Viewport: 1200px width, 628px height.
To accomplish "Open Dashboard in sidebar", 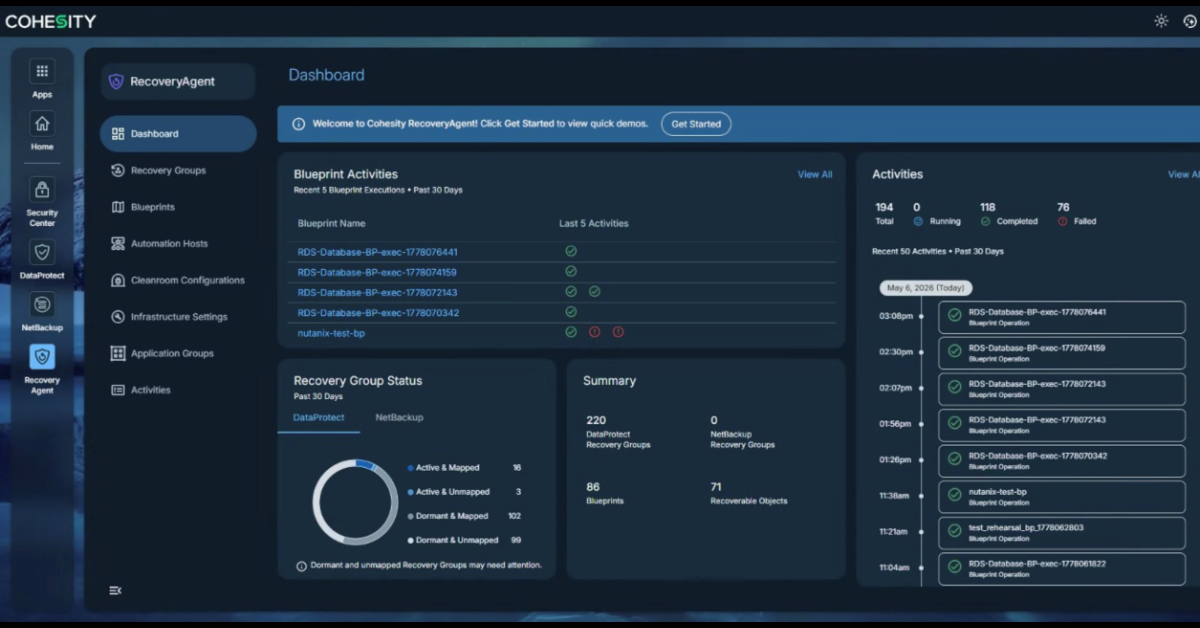I will [x=178, y=133].
